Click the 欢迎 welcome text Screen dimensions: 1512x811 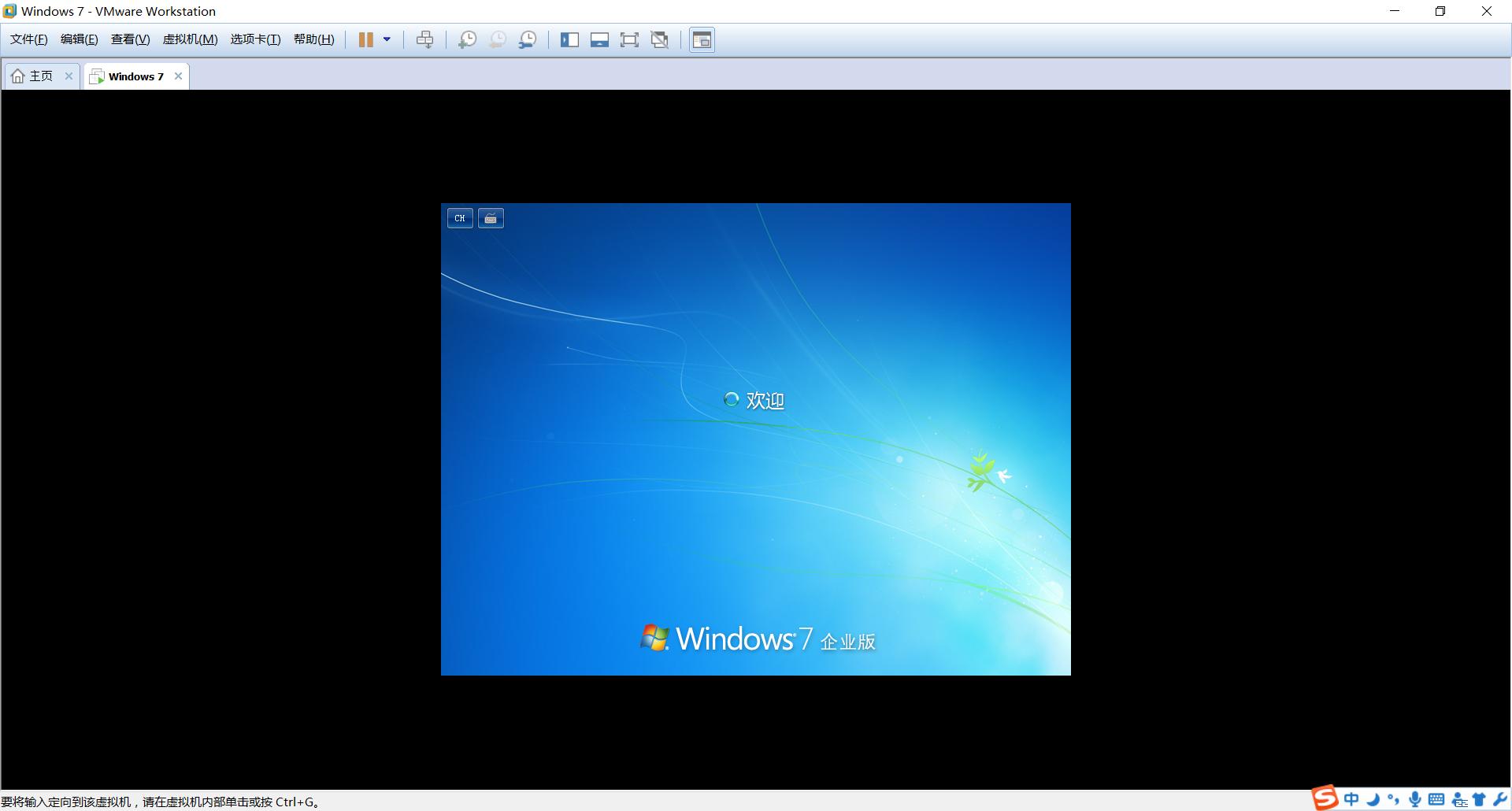point(765,401)
